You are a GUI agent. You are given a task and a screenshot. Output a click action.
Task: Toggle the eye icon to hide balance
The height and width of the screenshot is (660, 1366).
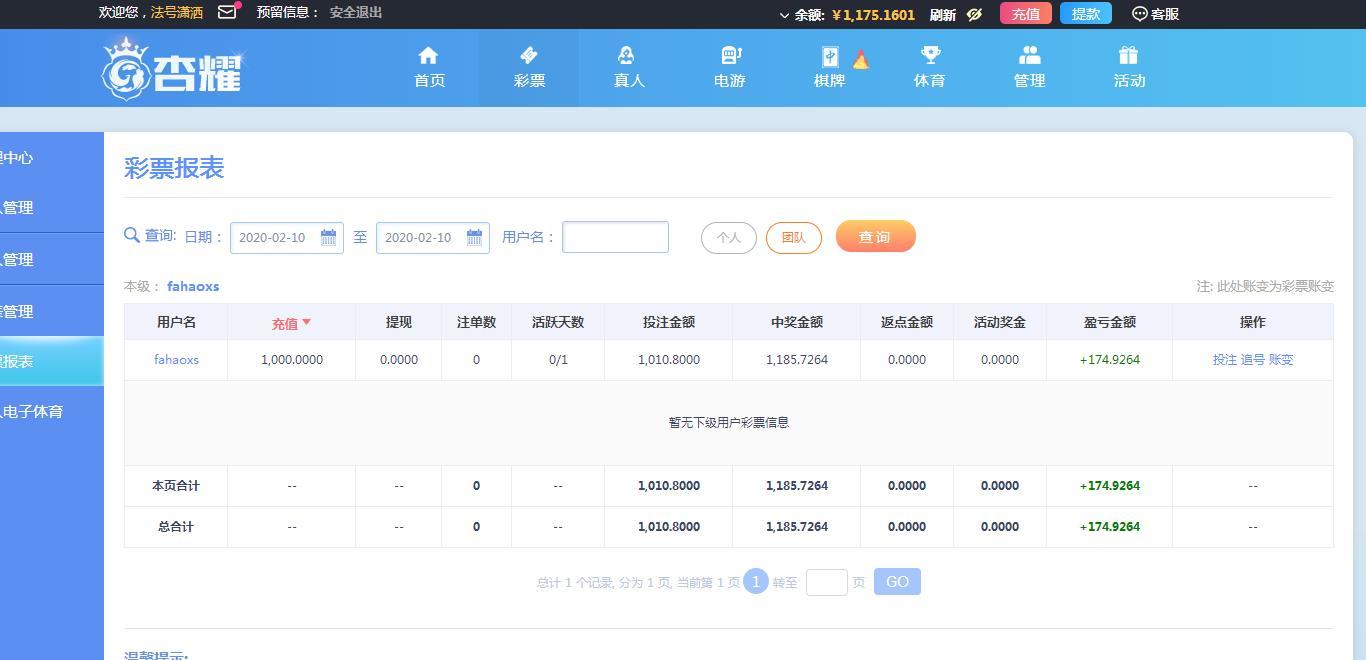[x=975, y=14]
